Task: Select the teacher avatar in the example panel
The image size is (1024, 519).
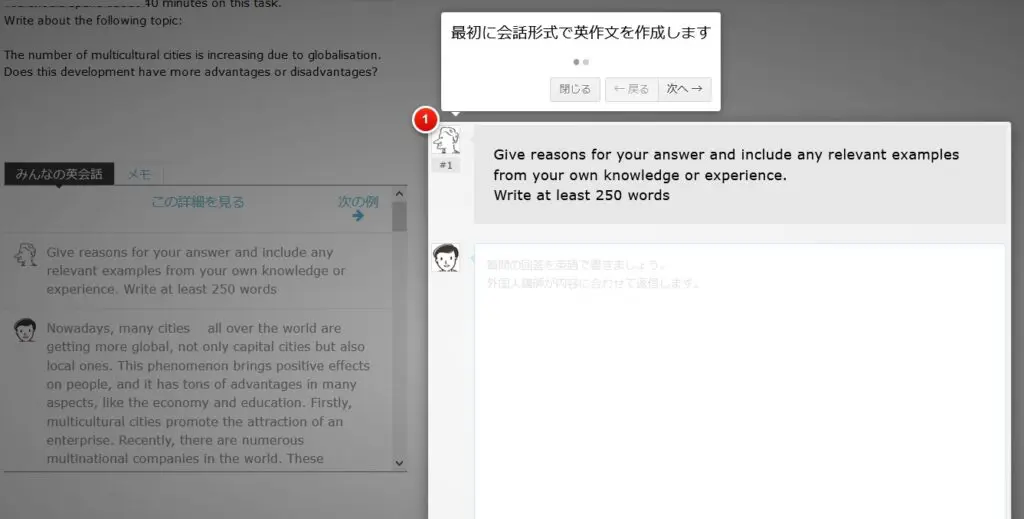Action: 25,255
